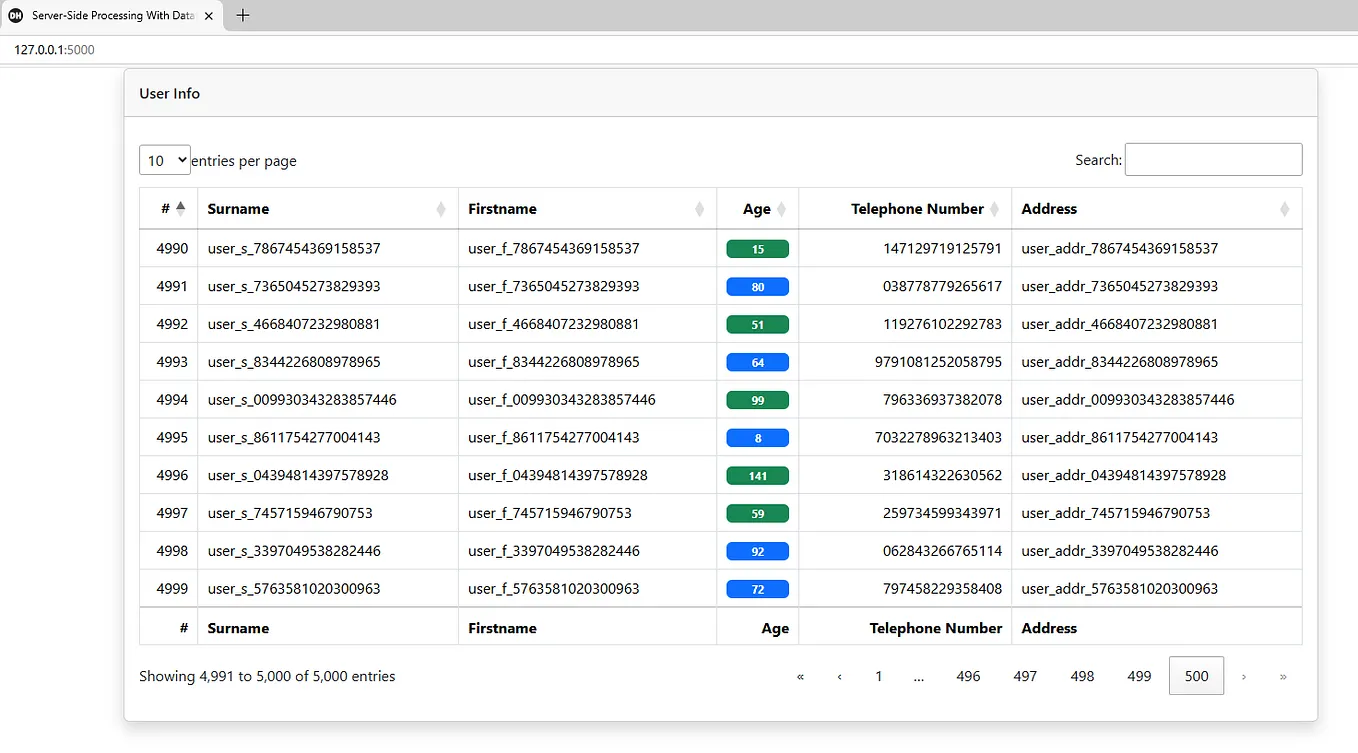Viewport: 1358px width, 753px height.
Task: Click the 'Showing 4,991 to 5,000' info text
Action: click(x=267, y=676)
